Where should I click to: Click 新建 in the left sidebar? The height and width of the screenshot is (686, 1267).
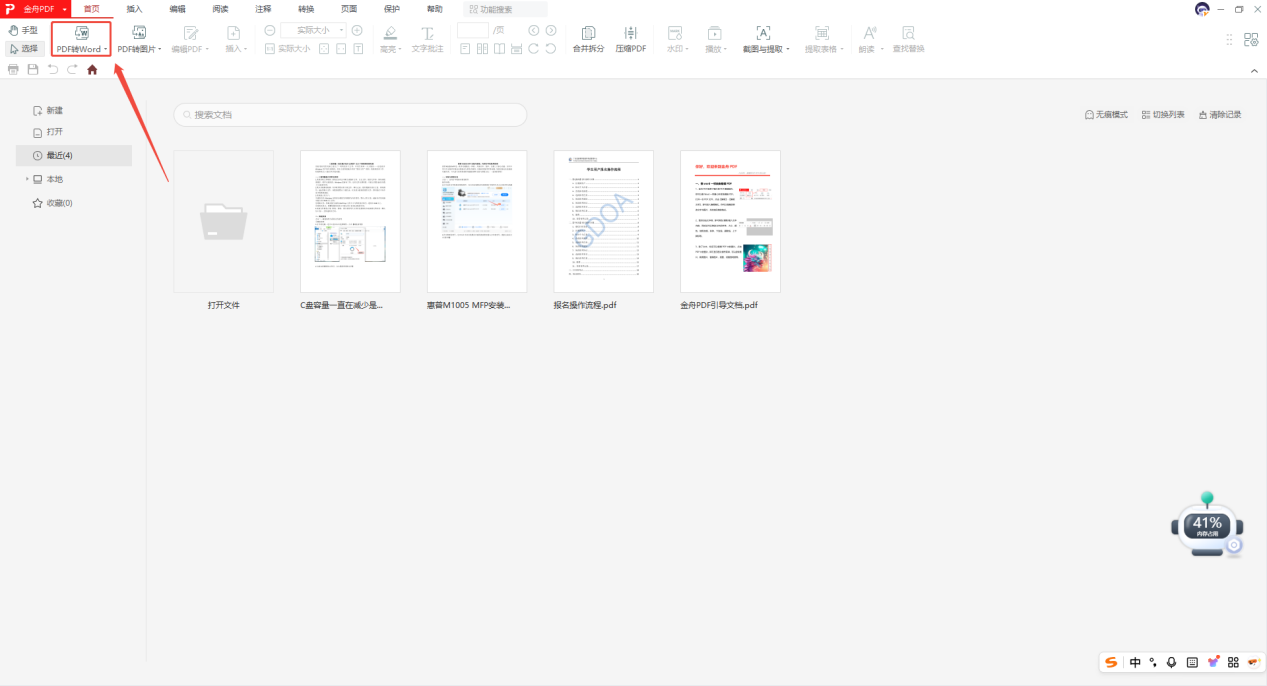tap(53, 110)
